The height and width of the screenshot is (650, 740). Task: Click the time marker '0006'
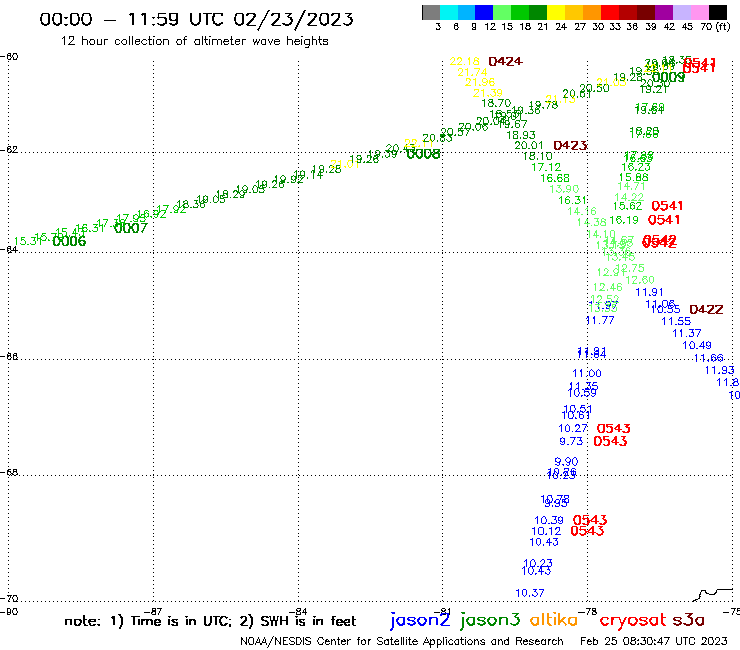pos(69,242)
